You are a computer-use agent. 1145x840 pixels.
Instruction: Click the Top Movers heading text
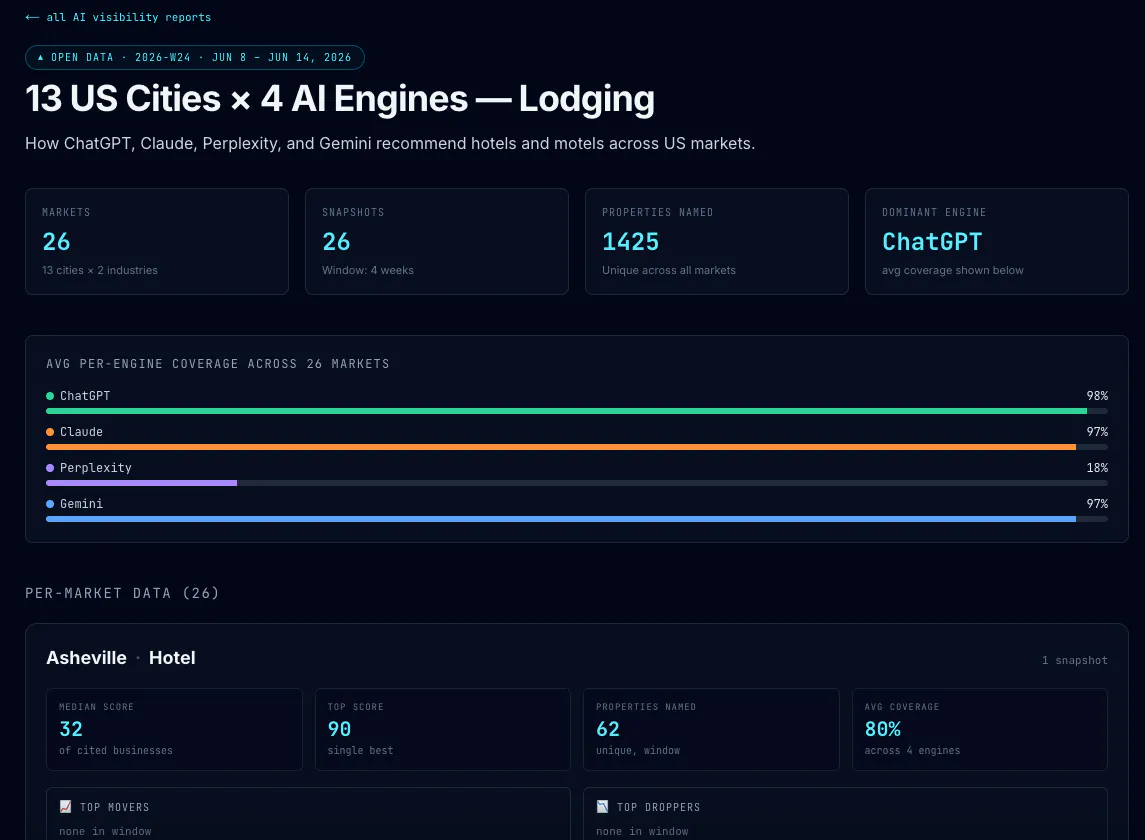(x=115, y=807)
